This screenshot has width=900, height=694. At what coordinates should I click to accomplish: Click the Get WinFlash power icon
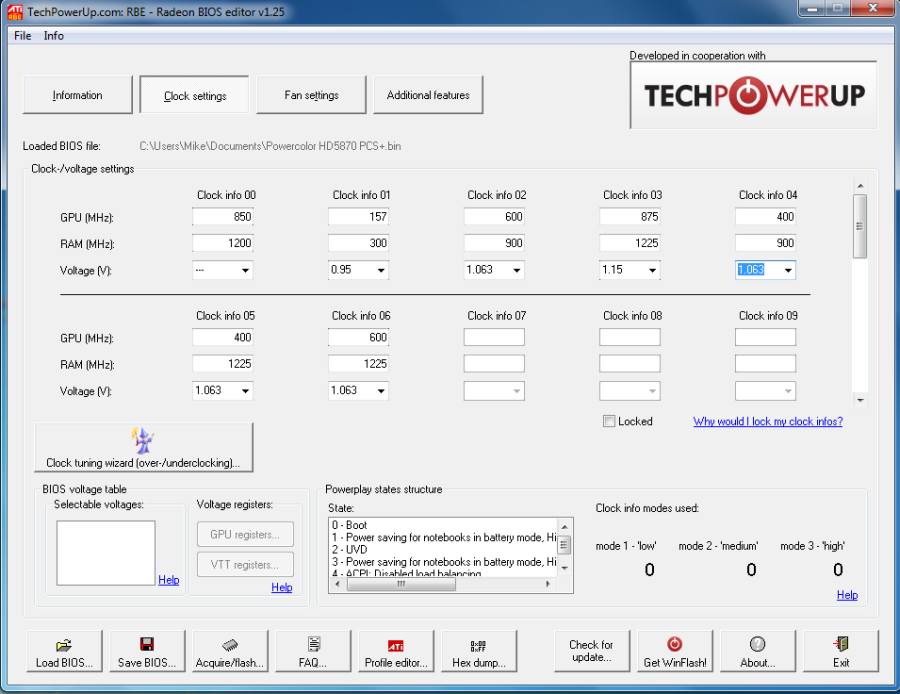coord(674,643)
